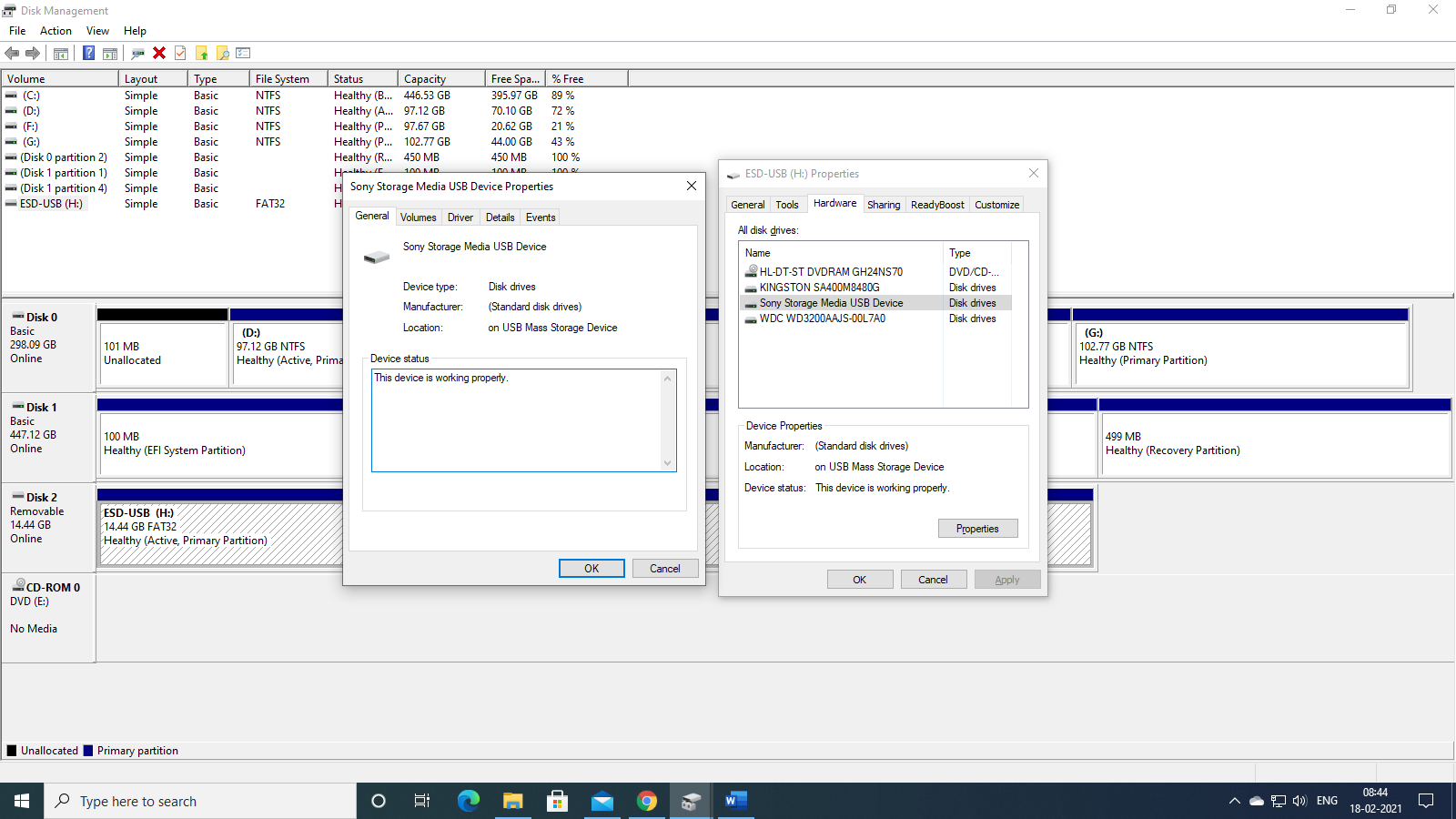
Task: Click the checkmark document toolbar icon
Action: coord(180,53)
